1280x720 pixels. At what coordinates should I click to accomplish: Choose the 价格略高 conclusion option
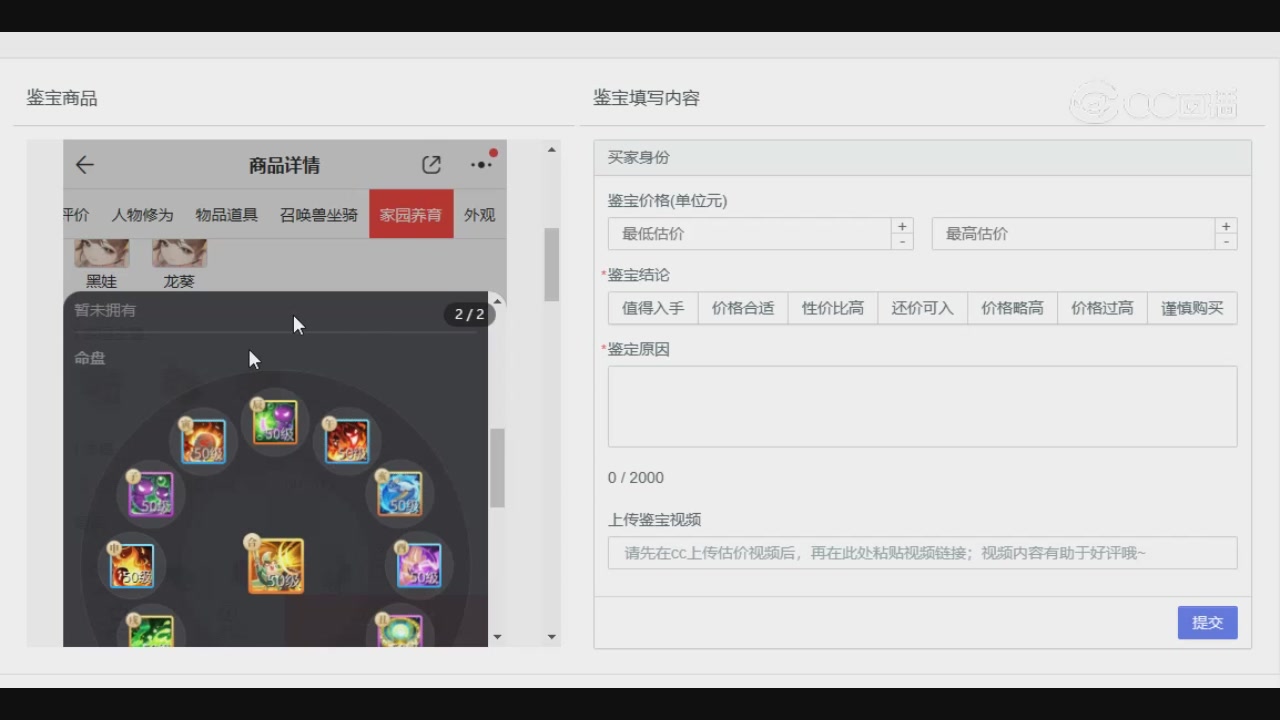(x=1013, y=308)
